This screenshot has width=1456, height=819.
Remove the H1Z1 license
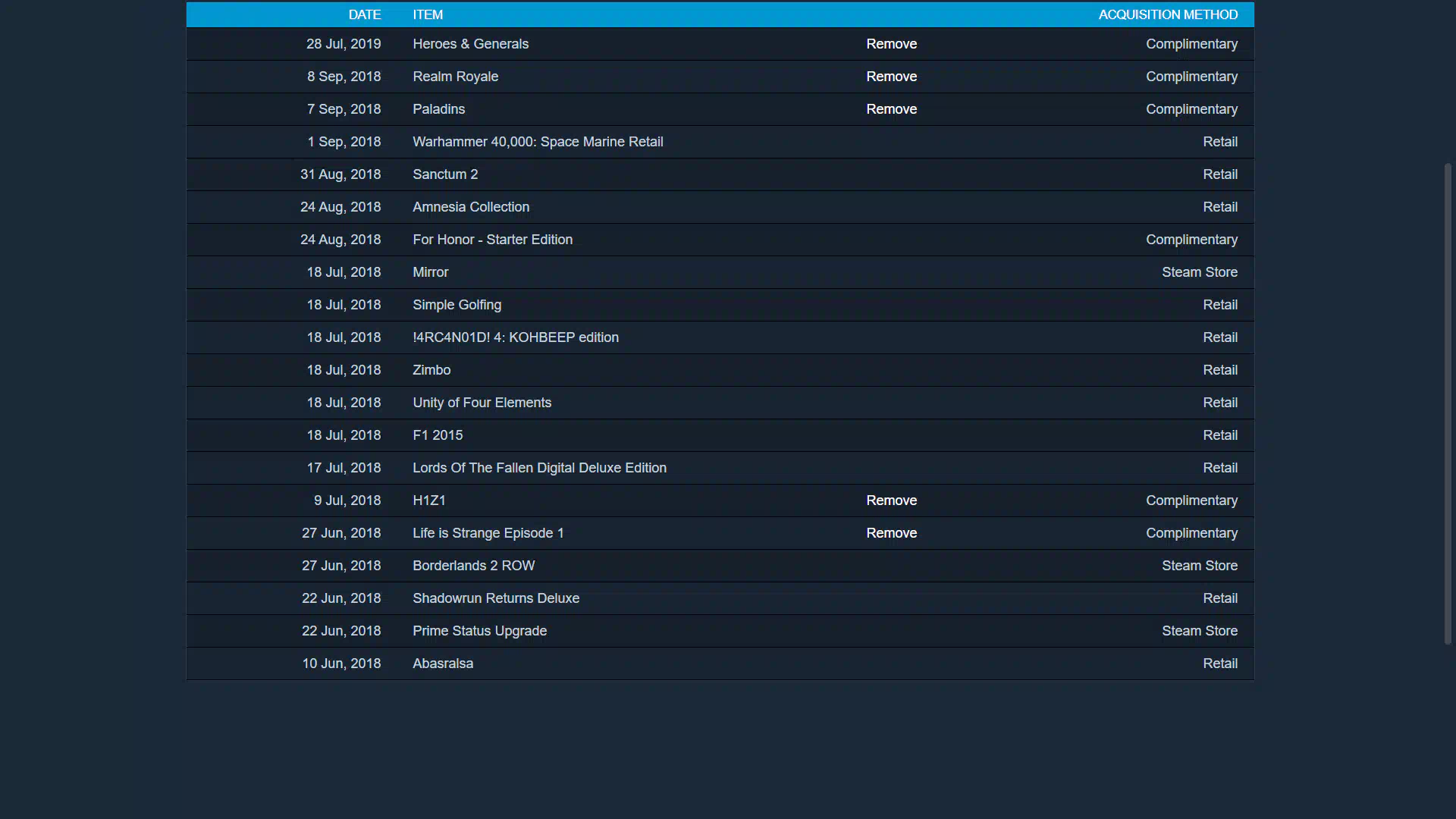tap(891, 500)
